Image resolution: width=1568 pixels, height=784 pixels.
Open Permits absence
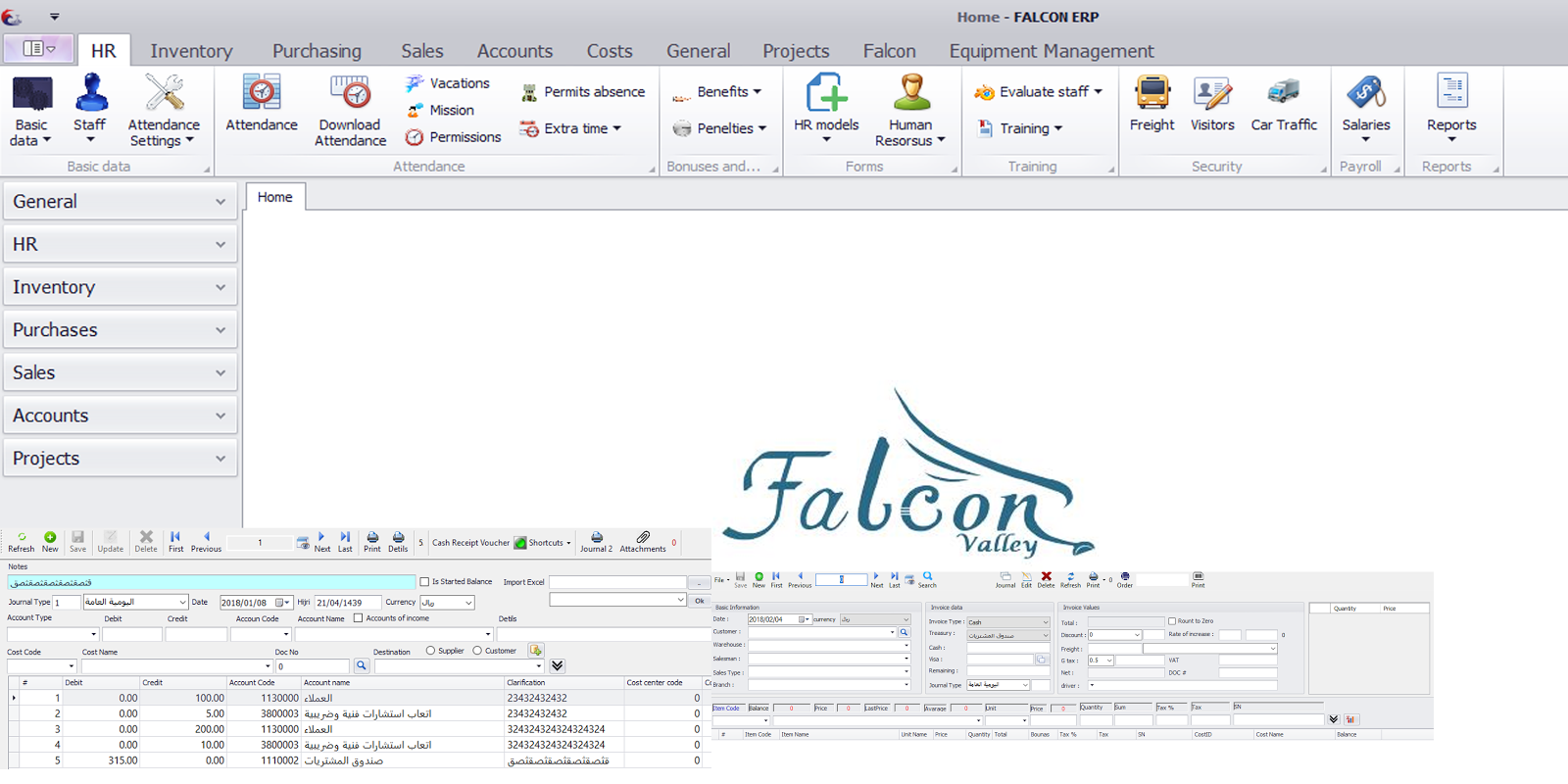583,92
